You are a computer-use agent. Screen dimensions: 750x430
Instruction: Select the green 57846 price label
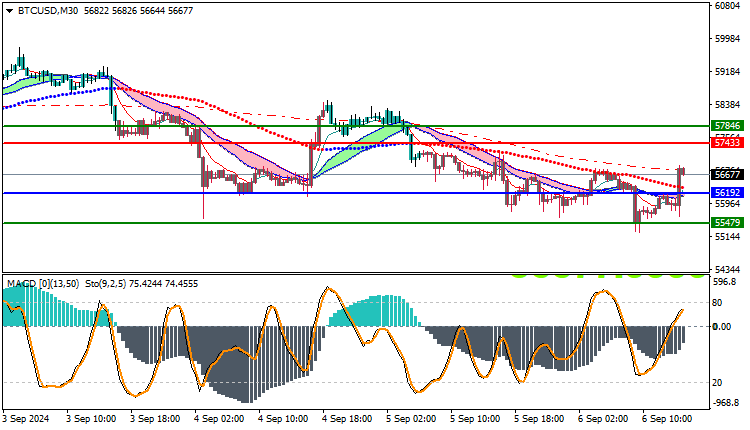pos(728,126)
